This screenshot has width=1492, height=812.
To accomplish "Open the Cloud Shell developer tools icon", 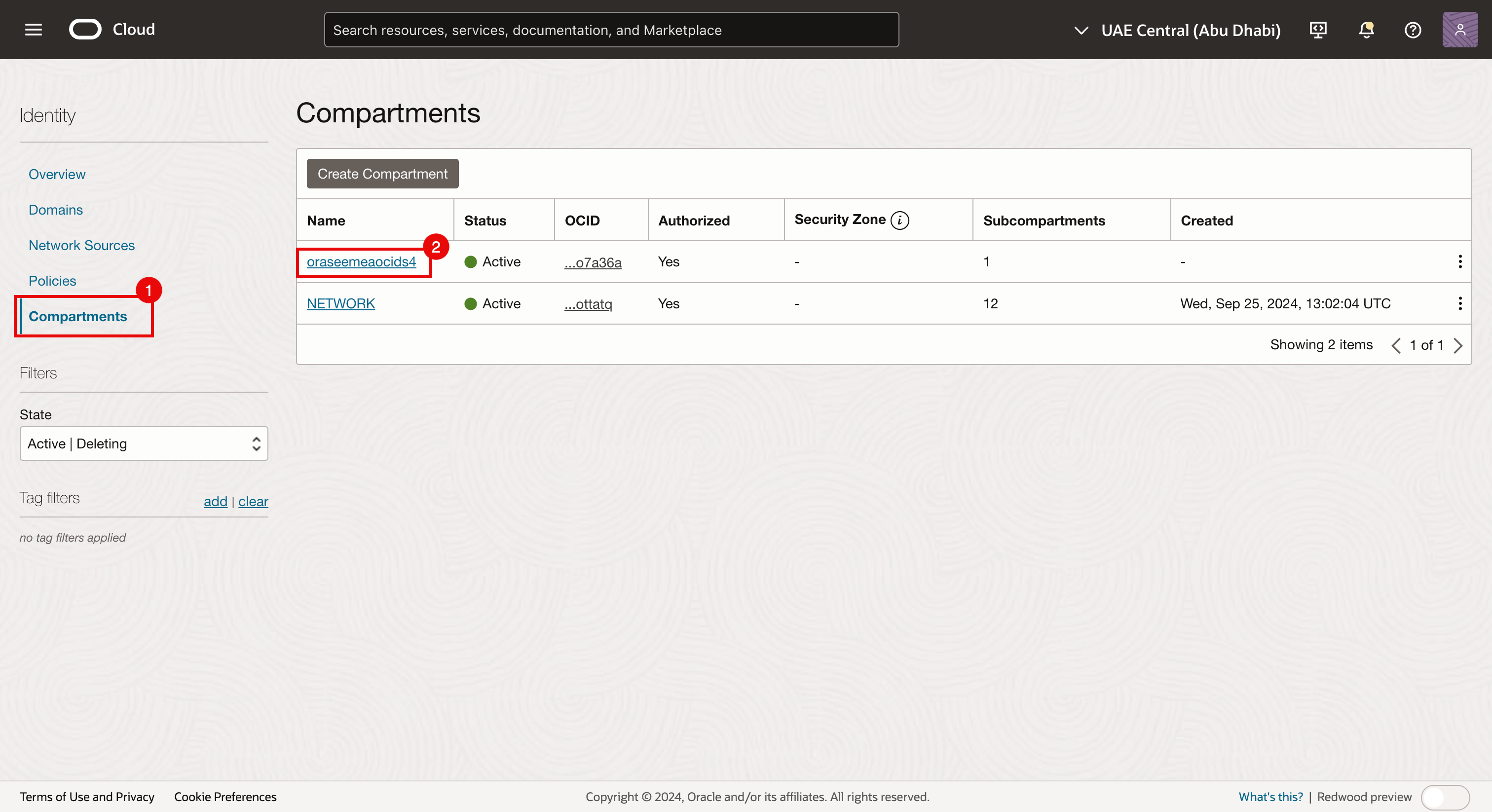I will 1318,30.
